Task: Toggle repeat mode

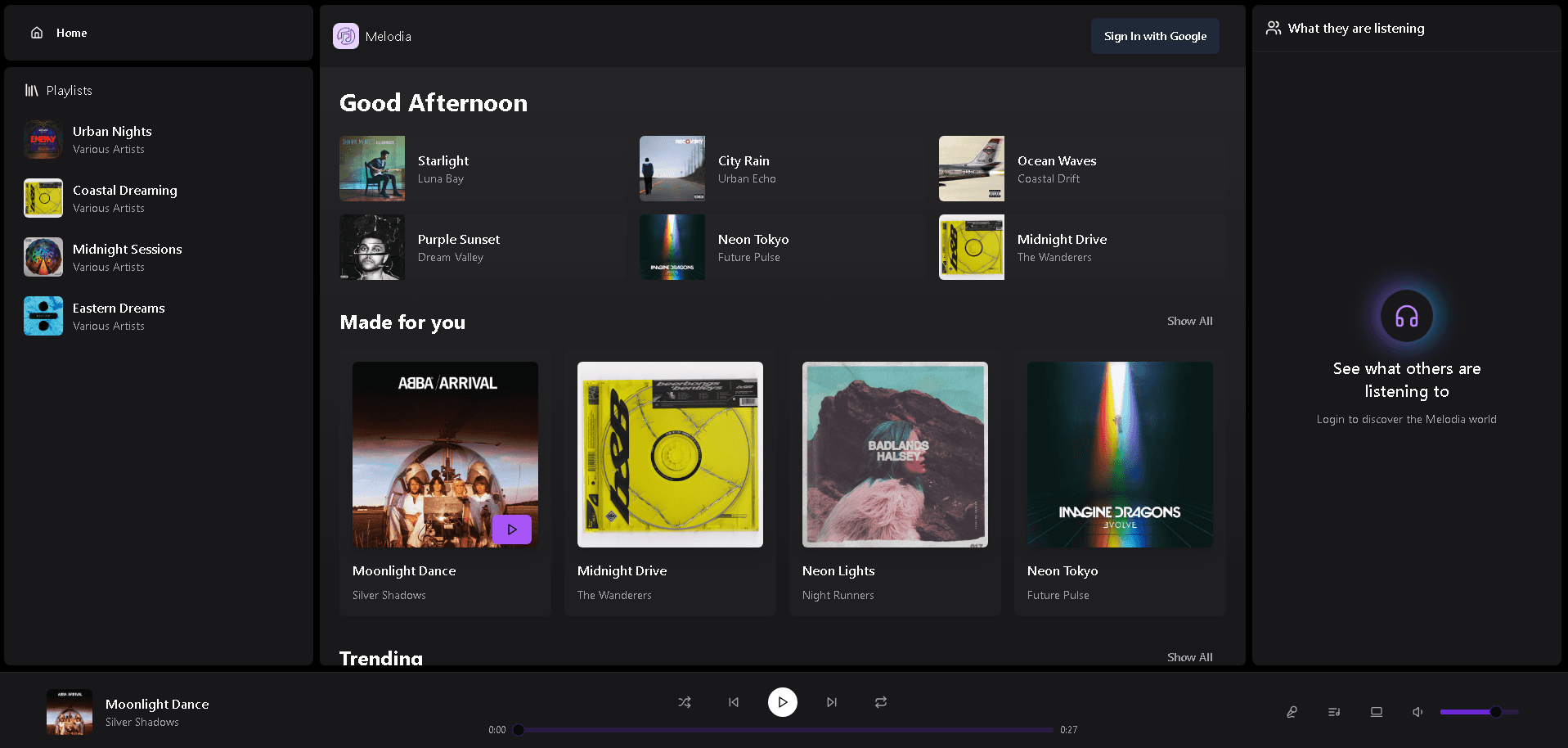Action: [881, 702]
